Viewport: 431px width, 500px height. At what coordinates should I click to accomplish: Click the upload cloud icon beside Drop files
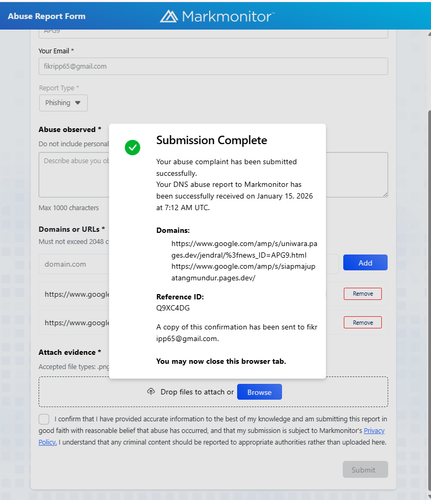(151, 392)
